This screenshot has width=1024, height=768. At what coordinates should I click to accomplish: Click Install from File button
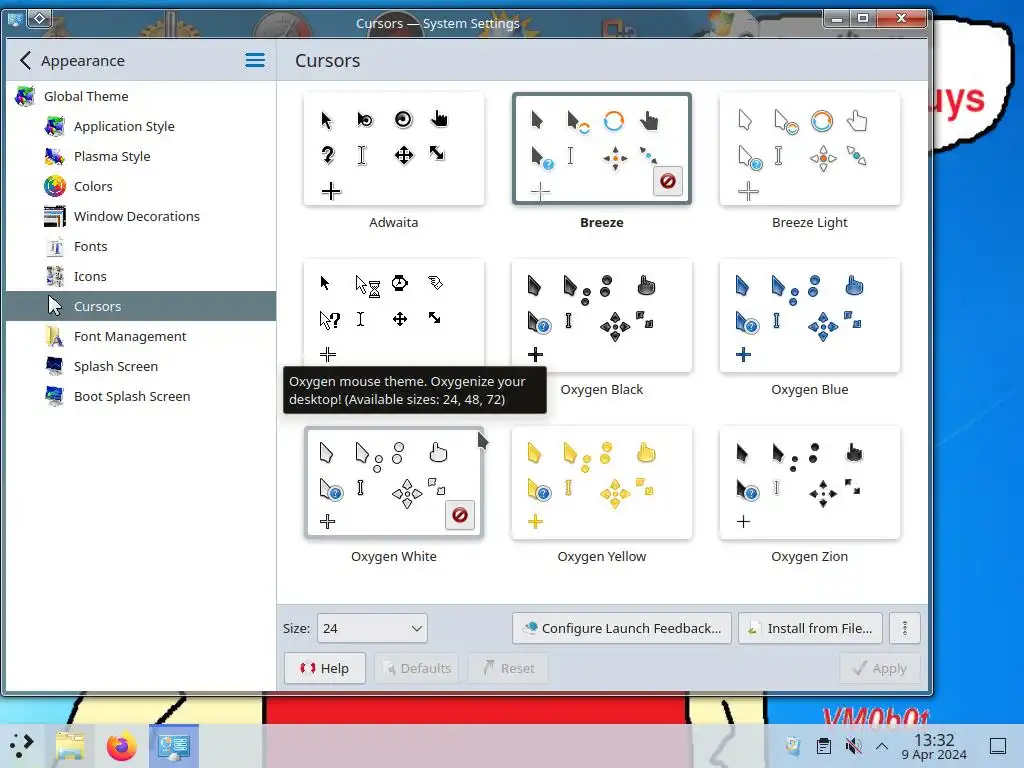click(x=810, y=628)
